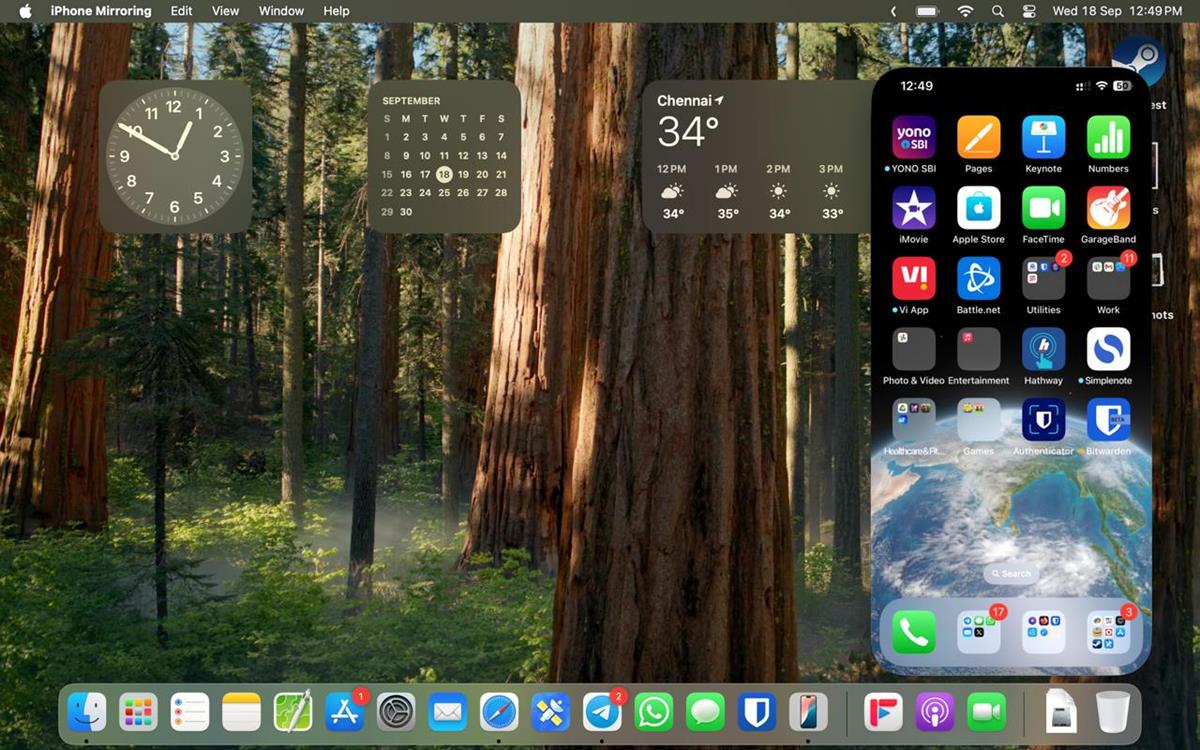Open the YONO SBI app

point(913,138)
